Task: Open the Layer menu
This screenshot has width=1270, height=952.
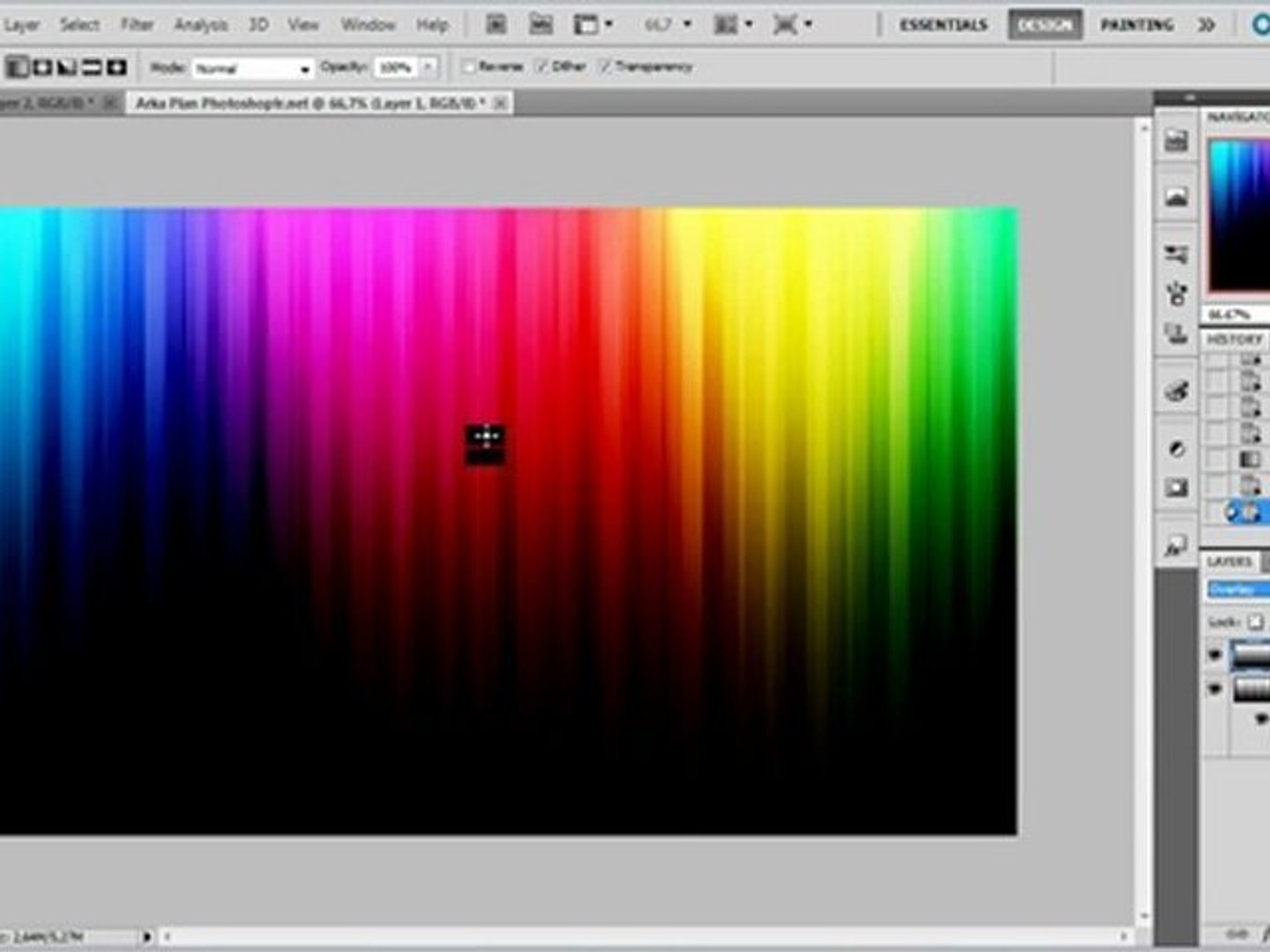Action: [21, 25]
